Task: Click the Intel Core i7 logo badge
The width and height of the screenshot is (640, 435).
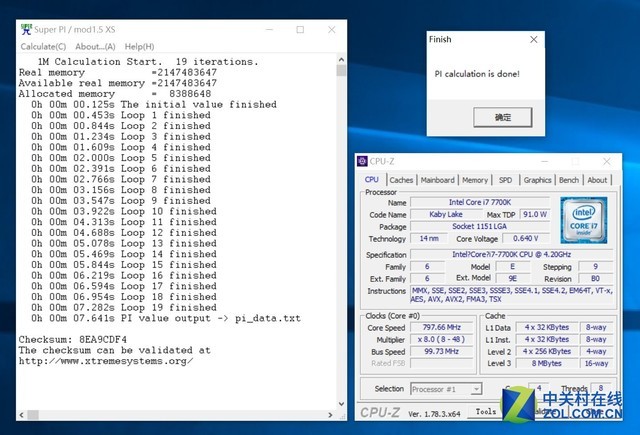Action: [584, 220]
